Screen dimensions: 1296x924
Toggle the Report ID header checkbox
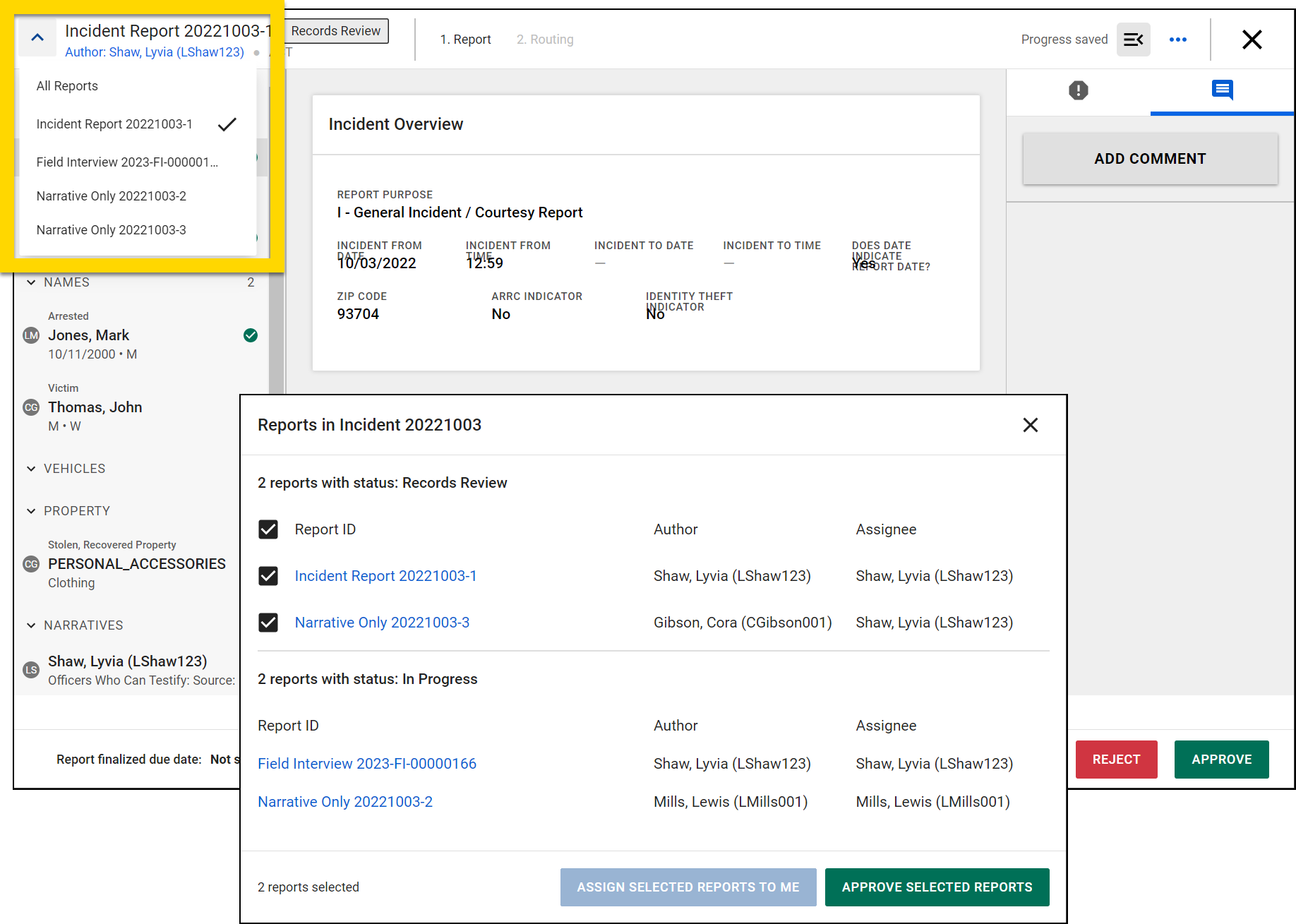268,529
